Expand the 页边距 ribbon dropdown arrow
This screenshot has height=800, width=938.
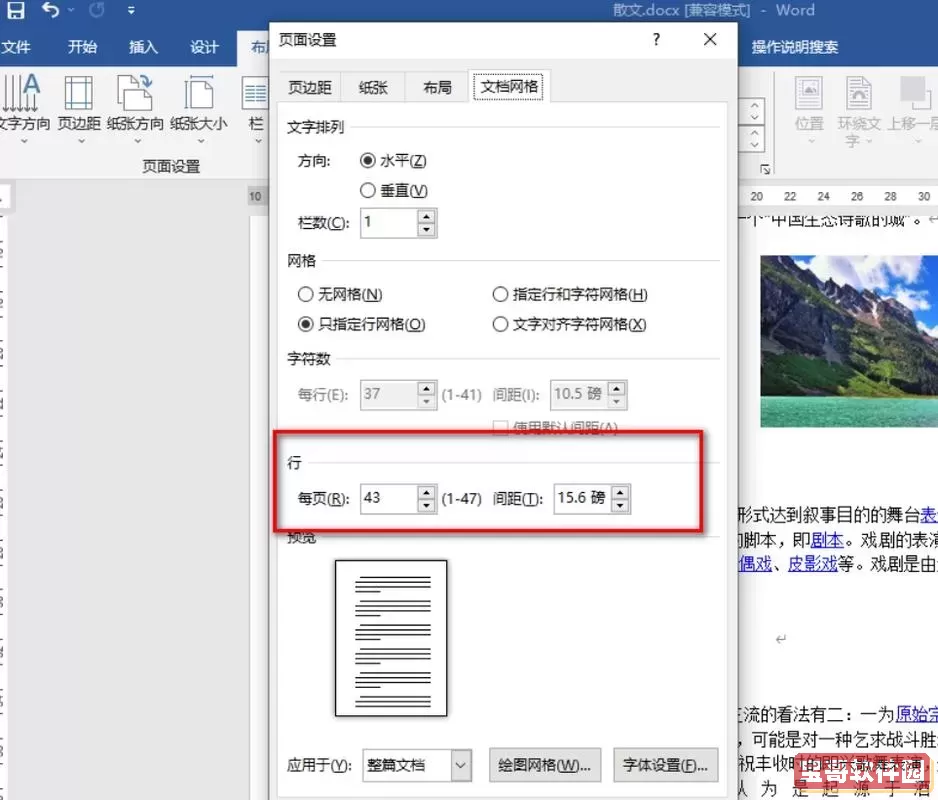(x=81, y=141)
